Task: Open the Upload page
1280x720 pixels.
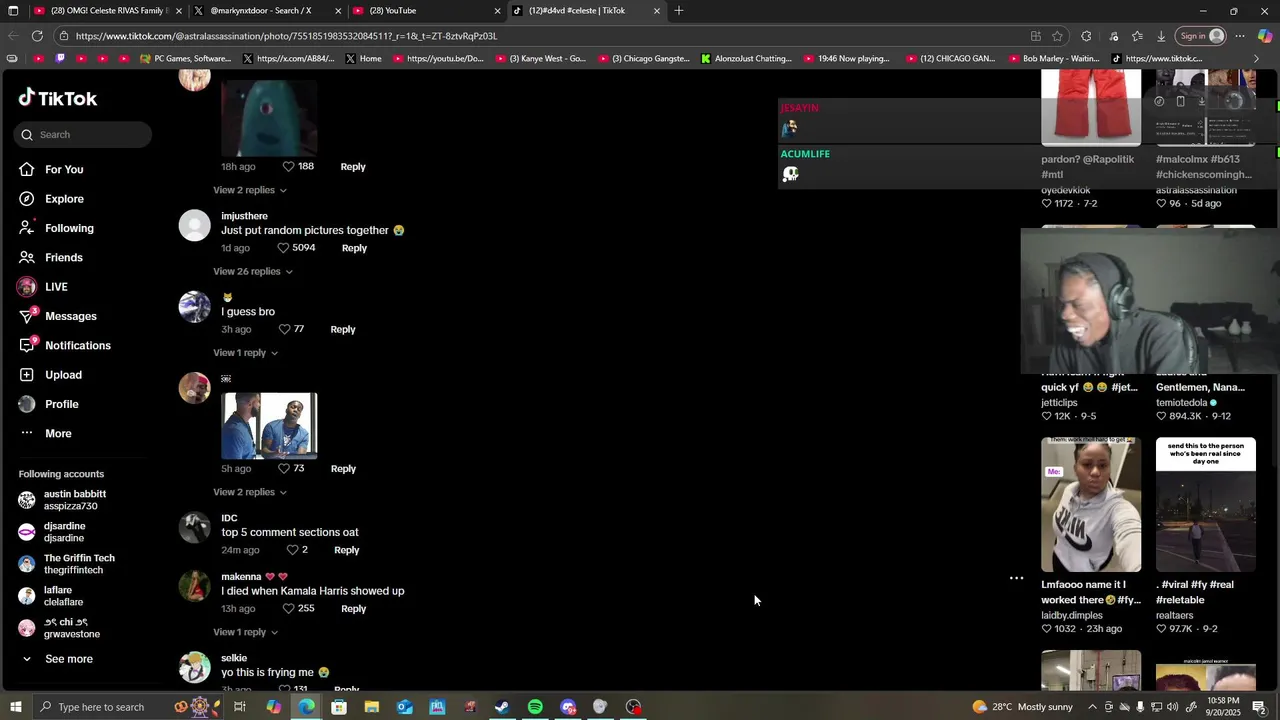Action: (x=63, y=375)
